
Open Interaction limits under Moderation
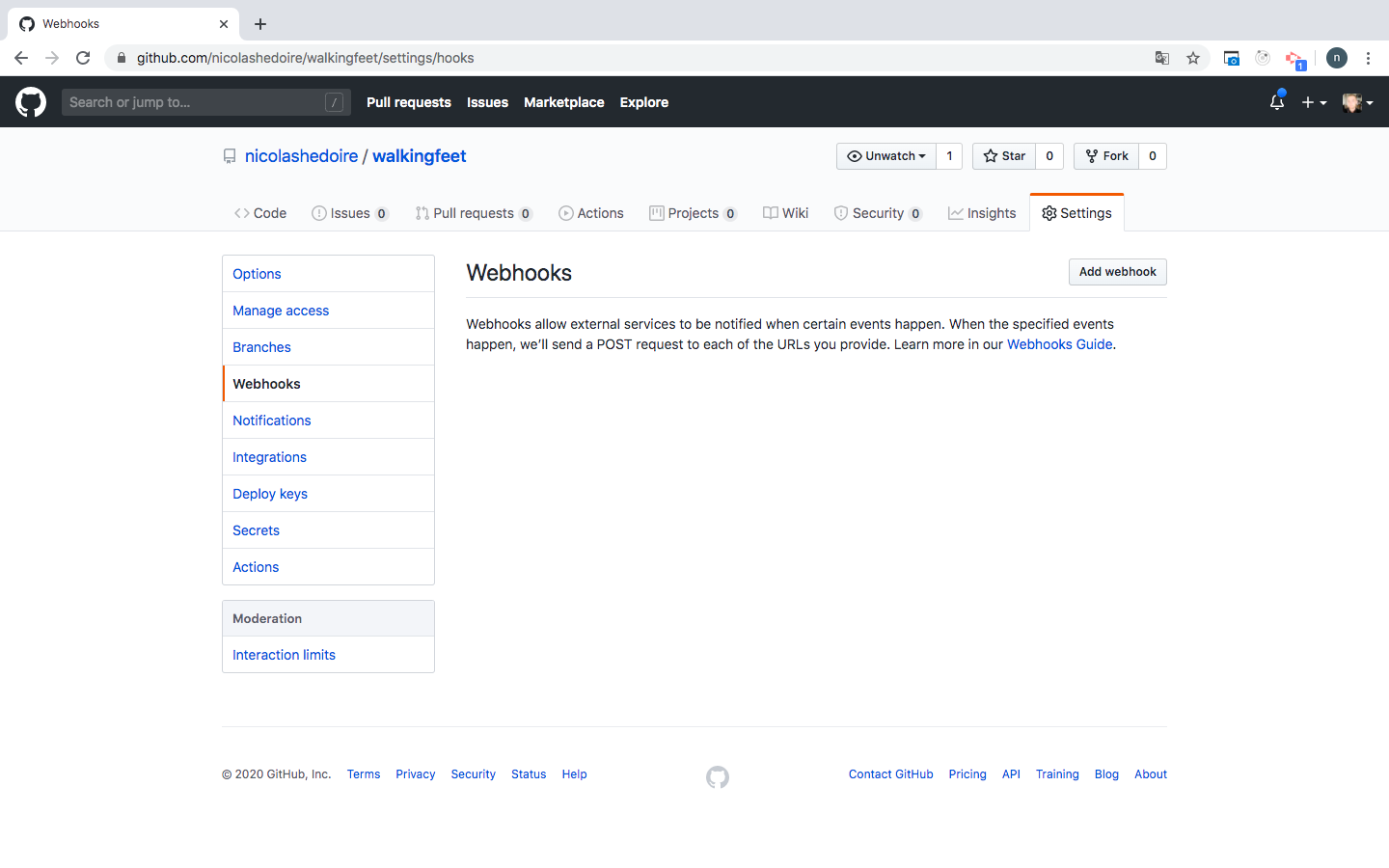click(328, 655)
